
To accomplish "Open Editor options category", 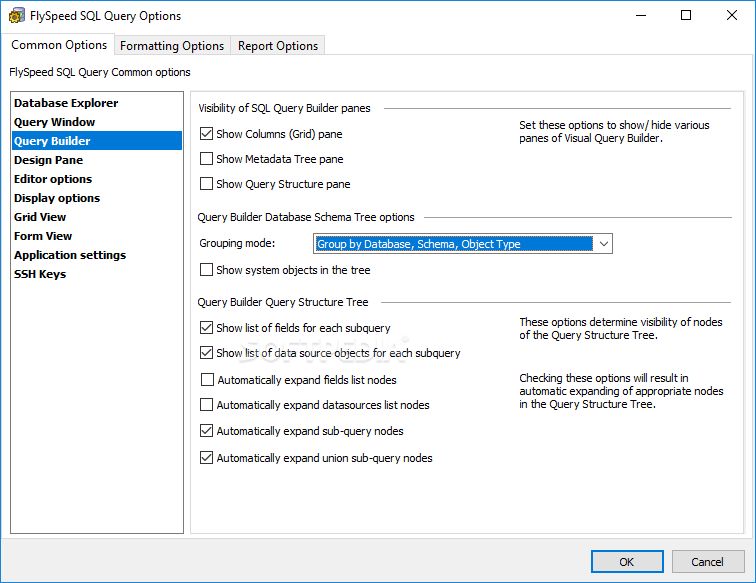I will coord(96,179).
